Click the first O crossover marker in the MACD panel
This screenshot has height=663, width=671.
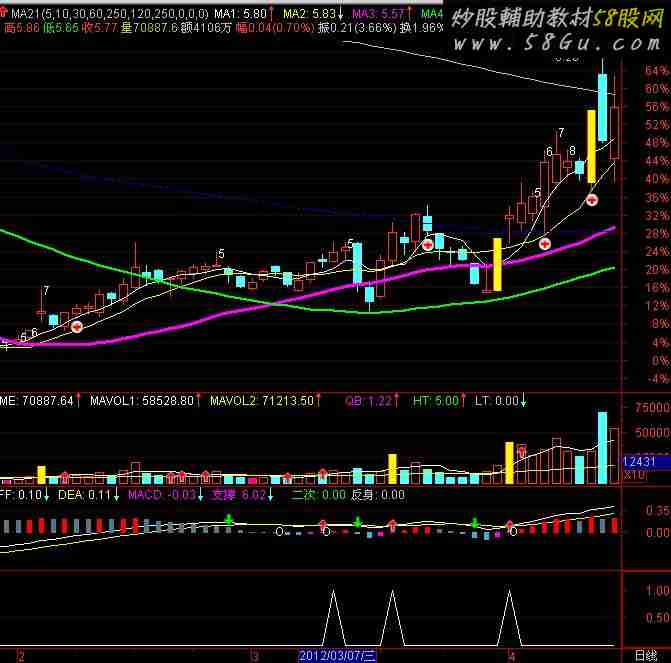tap(279, 532)
